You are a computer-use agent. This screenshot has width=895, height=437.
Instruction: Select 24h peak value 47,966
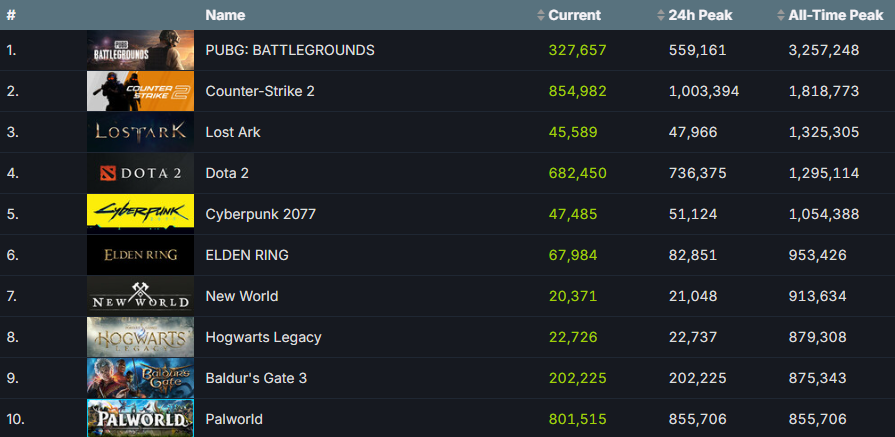(693, 132)
